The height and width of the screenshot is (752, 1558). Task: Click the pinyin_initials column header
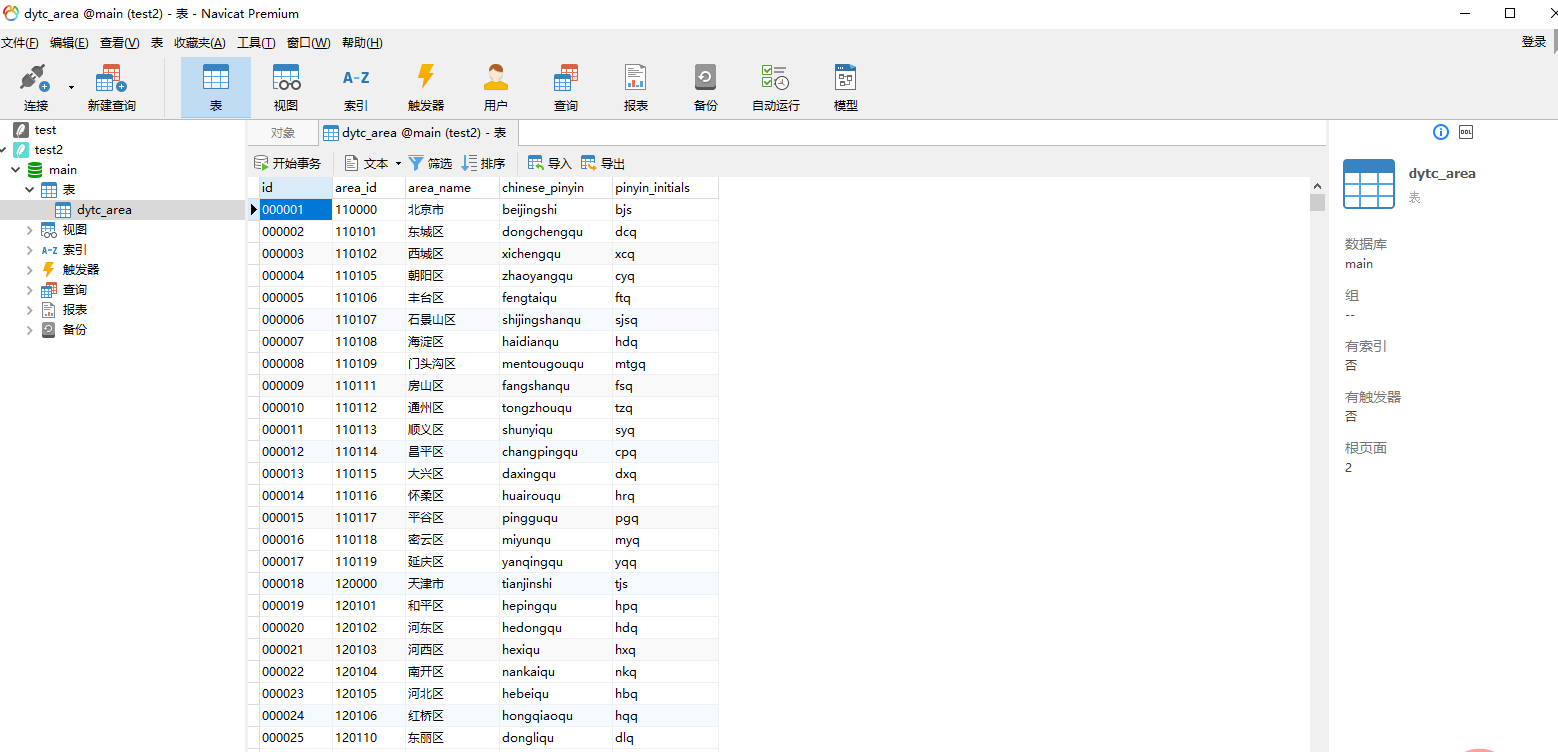coord(665,188)
